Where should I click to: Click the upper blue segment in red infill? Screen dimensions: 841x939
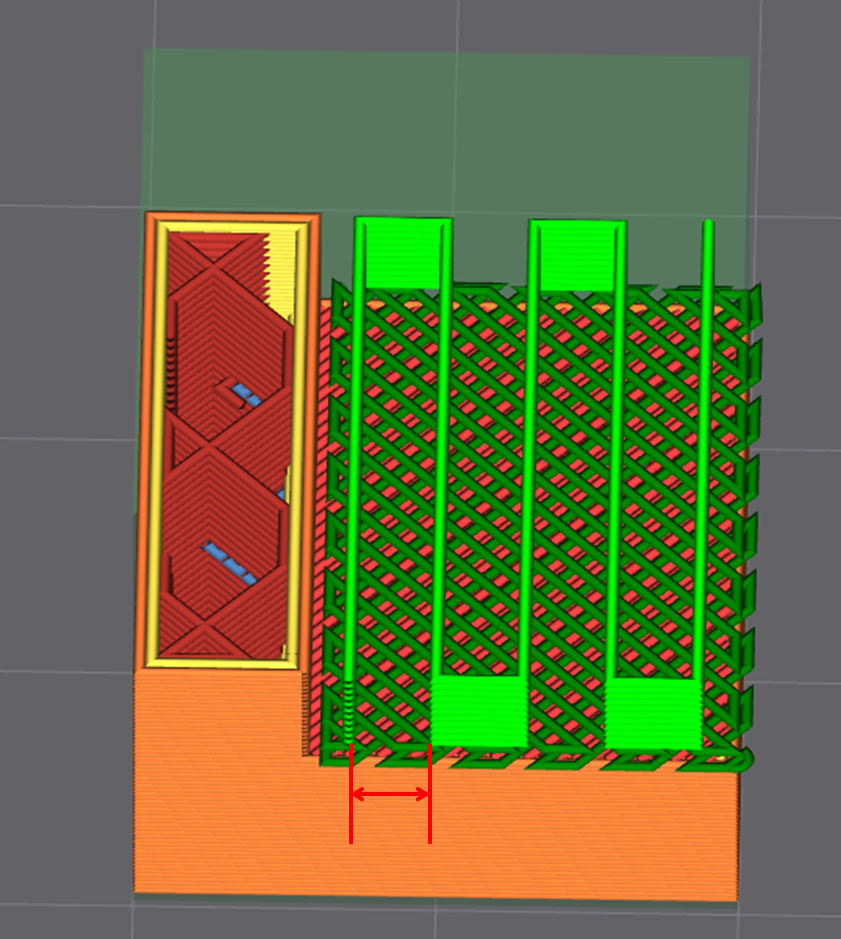(247, 395)
